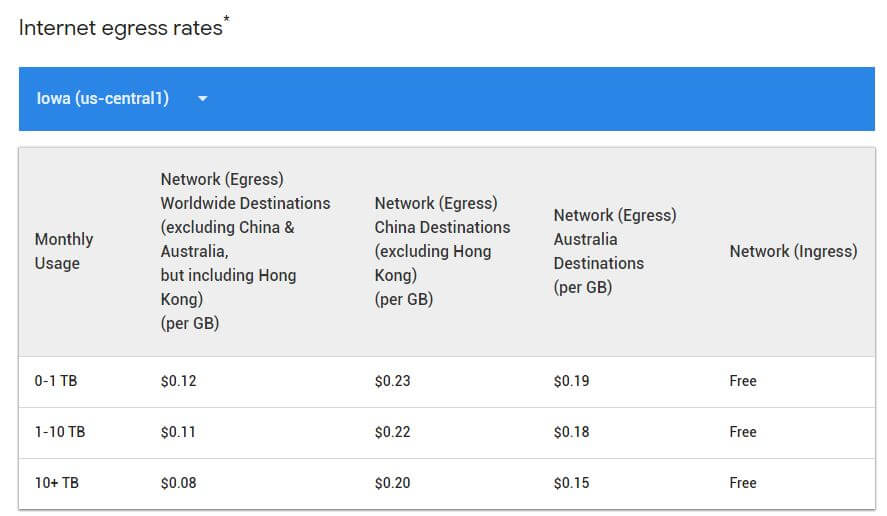Click the Internet egress rates heading
The width and height of the screenshot is (887, 516).
coord(121,28)
